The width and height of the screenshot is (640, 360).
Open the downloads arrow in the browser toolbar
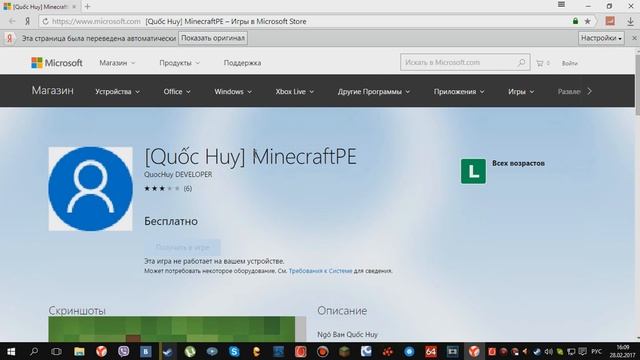click(630, 22)
